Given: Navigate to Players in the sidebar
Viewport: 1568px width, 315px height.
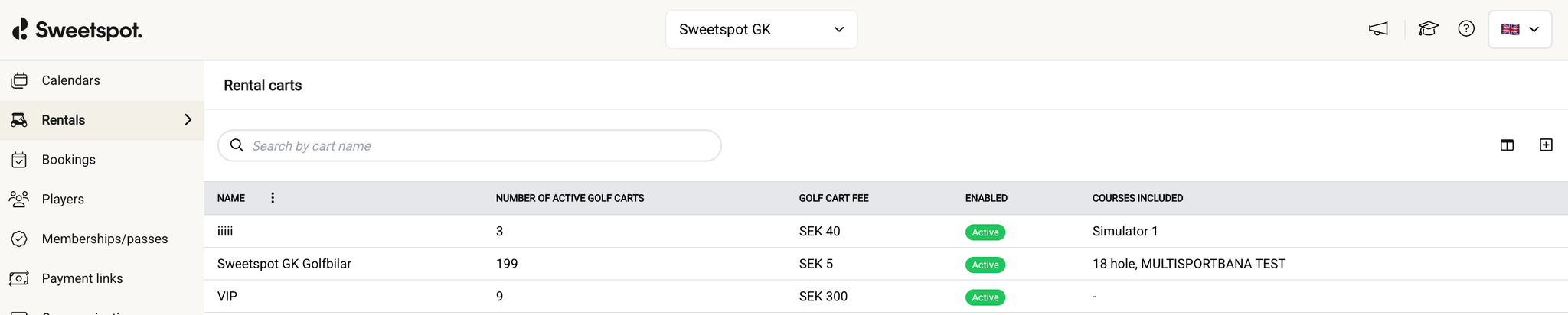Looking at the screenshot, I should pos(63,200).
